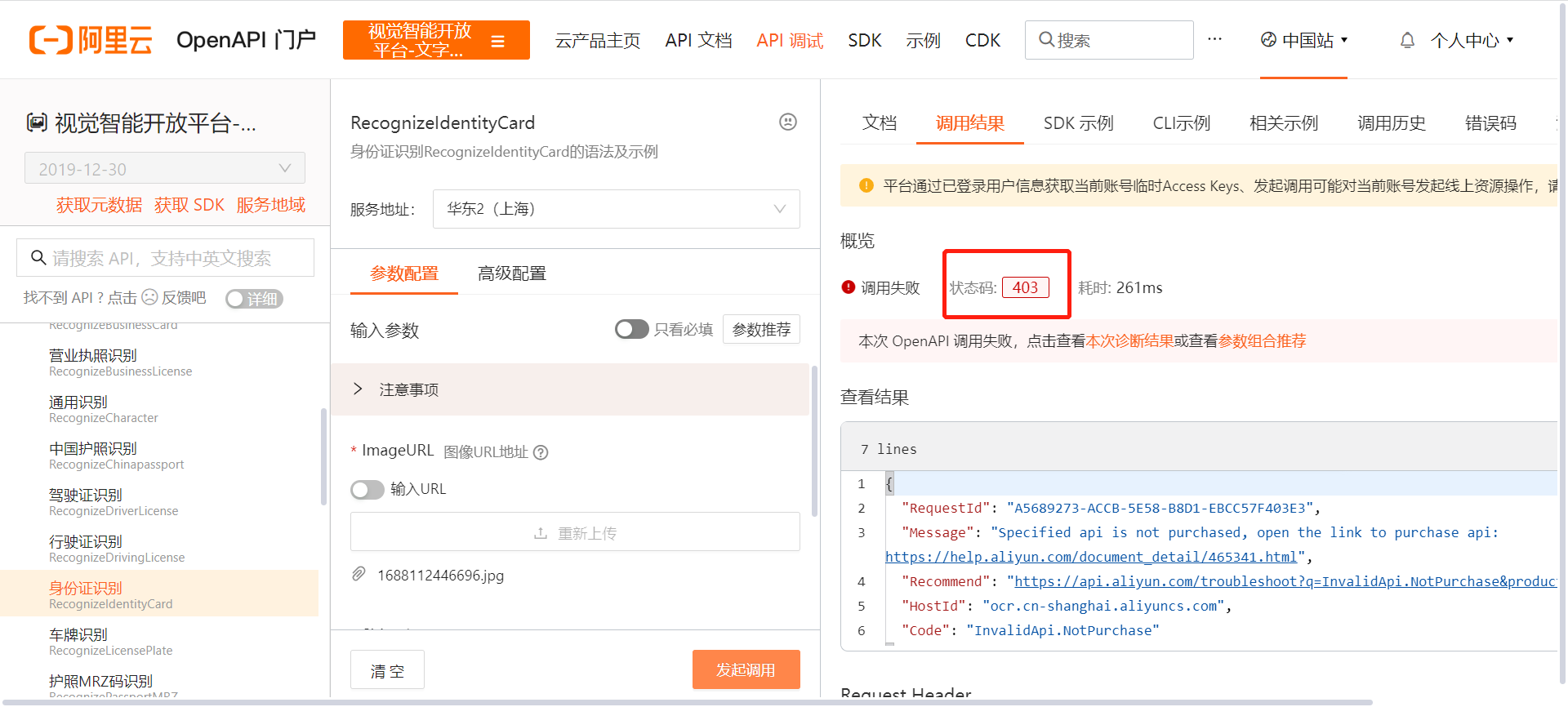Screen dimensions: 1568x707
Task: Expand the 注意事项 section
Action: click(x=570, y=389)
